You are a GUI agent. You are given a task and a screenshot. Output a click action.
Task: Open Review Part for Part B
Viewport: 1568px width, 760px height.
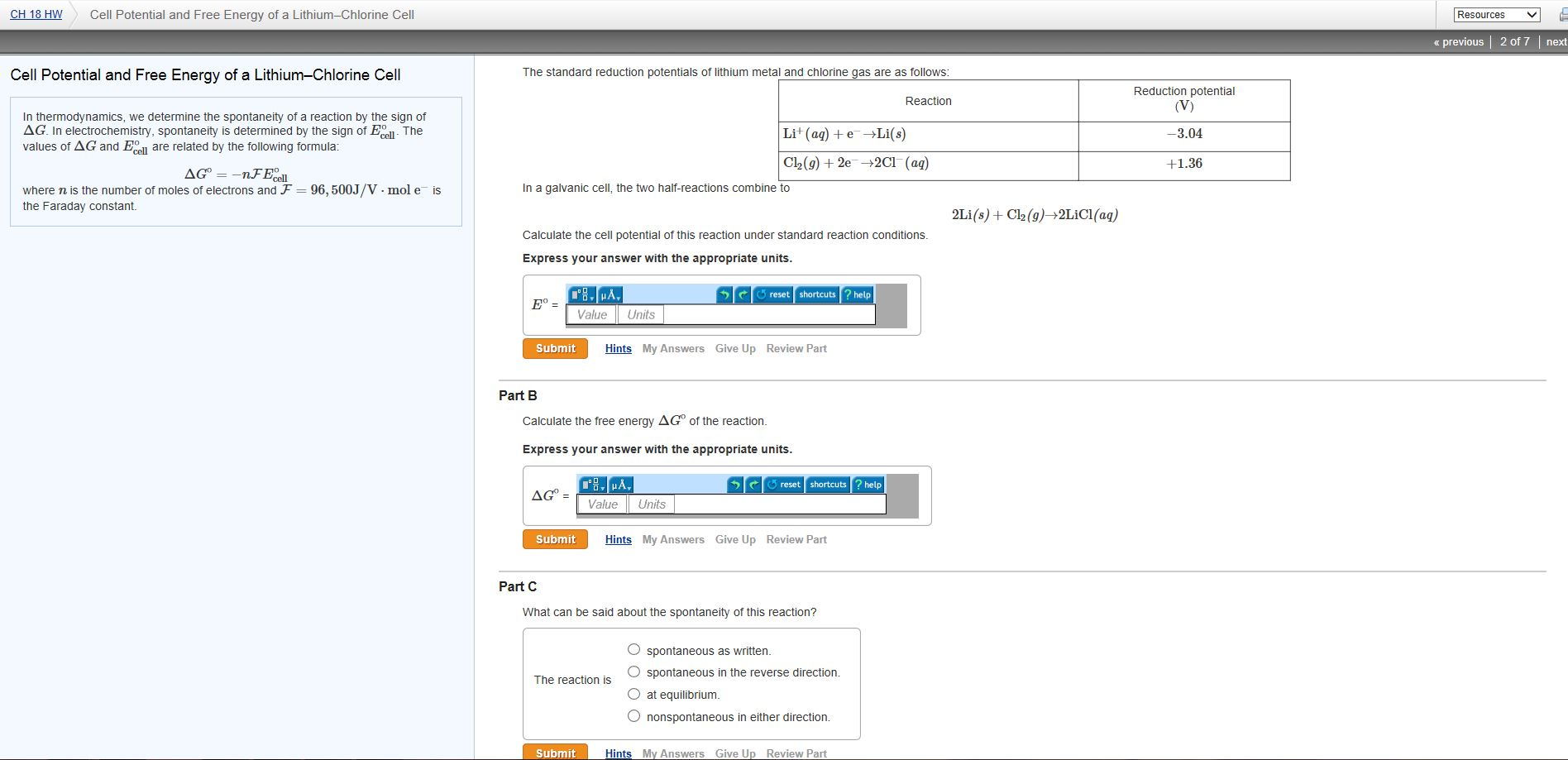point(796,539)
